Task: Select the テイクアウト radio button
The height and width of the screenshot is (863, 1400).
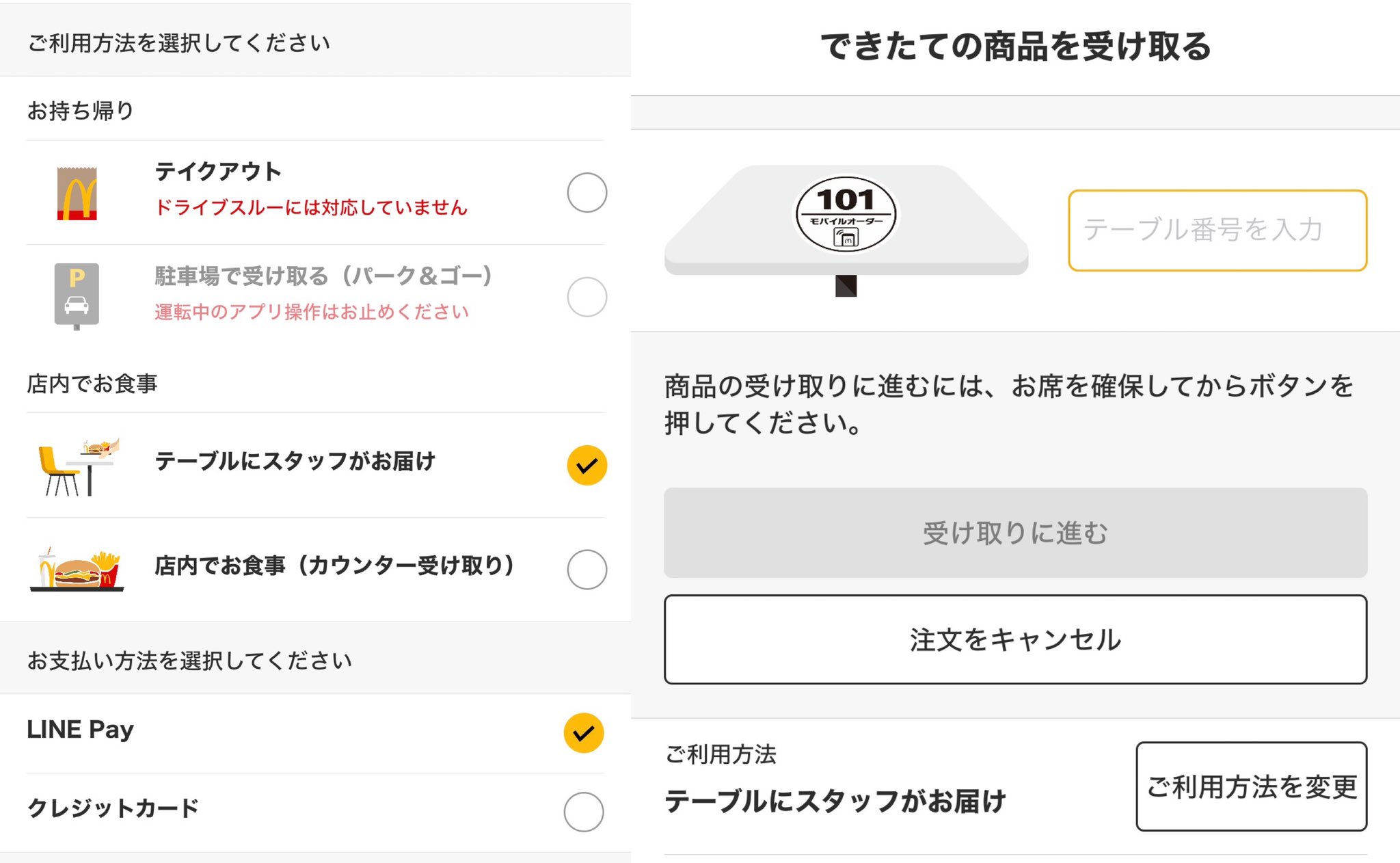Action: coord(587,193)
